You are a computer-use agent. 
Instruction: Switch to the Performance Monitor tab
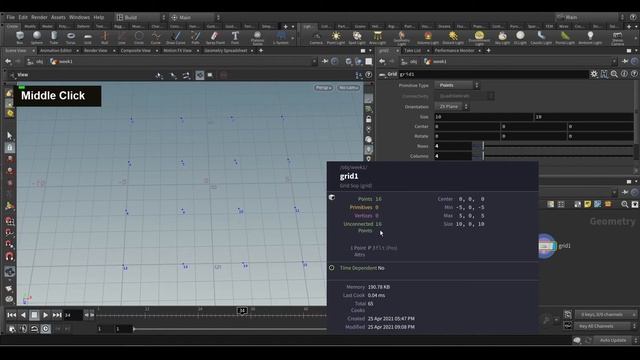tap(454, 51)
